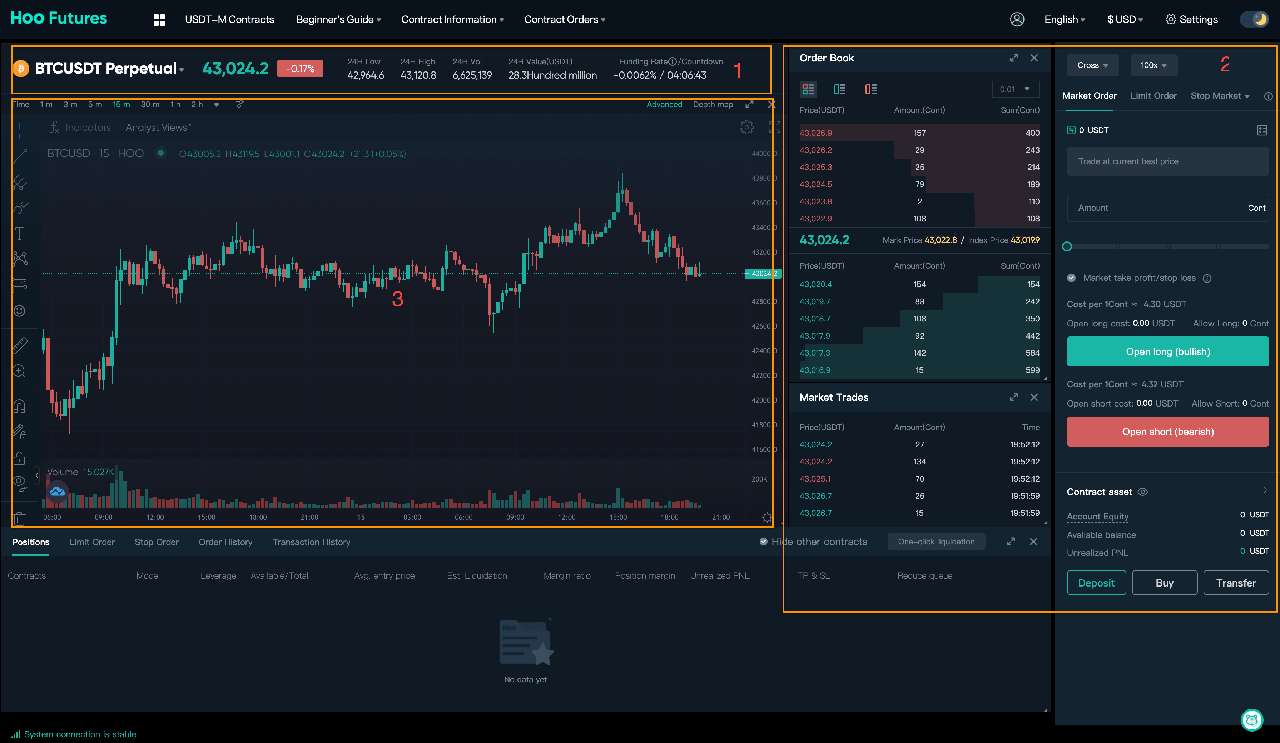The width and height of the screenshot is (1280, 743).
Task: Expand the chart panel to fullscreen
Action: [x=749, y=104]
